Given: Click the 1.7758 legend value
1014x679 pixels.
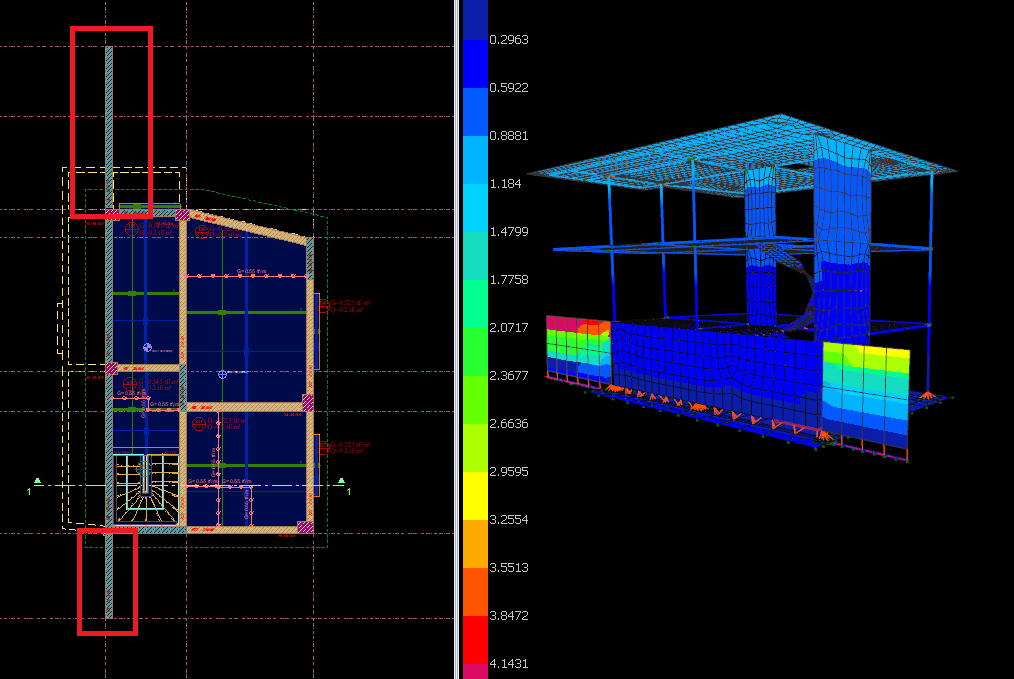Looking at the screenshot, I should [508, 280].
